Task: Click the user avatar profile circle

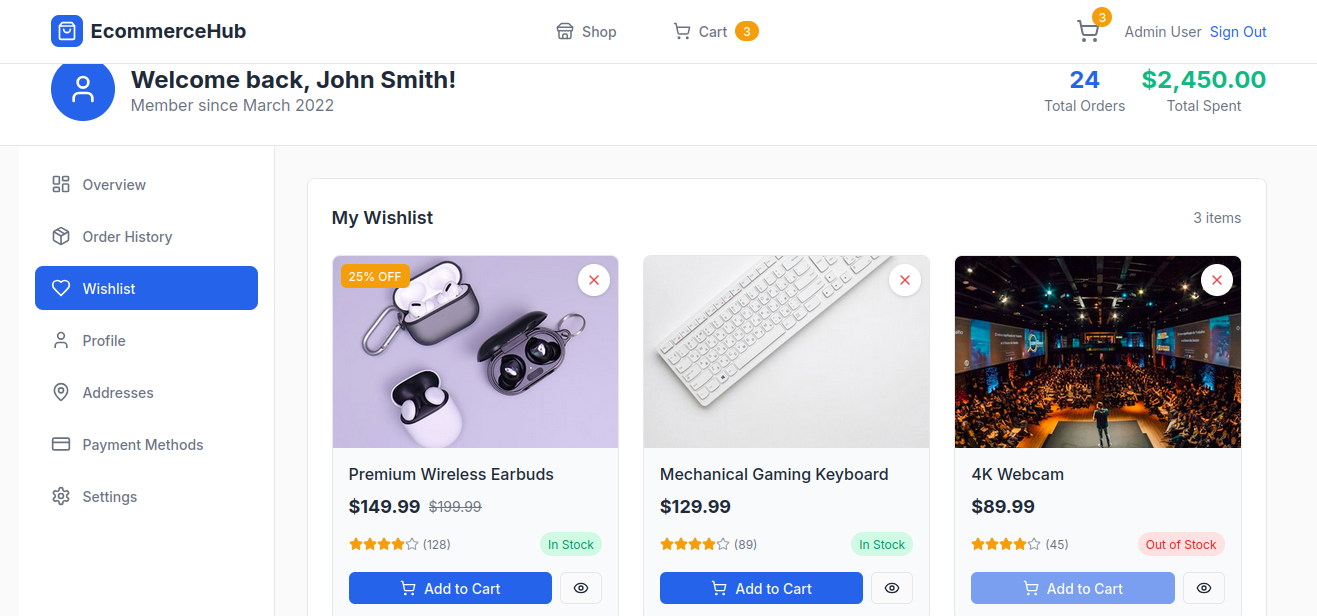Action: click(x=83, y=89)
